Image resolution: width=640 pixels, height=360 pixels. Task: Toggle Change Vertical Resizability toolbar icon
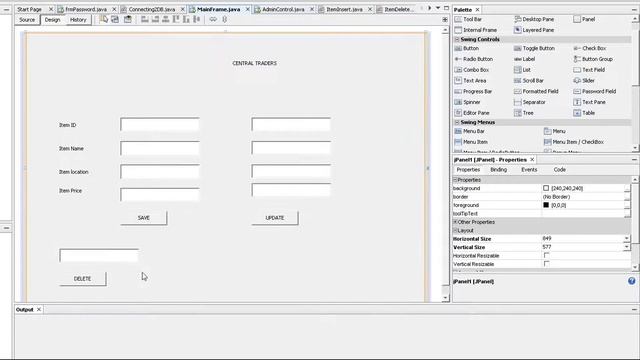click(x=224, y=19)
